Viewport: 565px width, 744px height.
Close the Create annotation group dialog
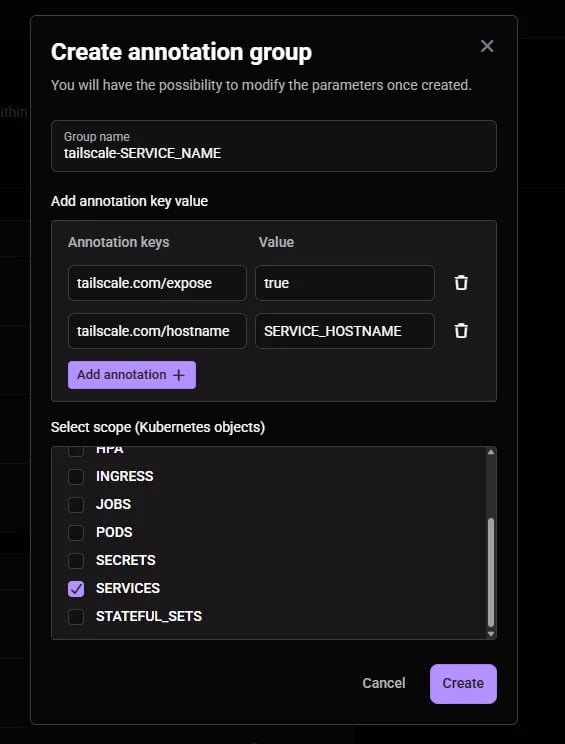pos(487,46)
